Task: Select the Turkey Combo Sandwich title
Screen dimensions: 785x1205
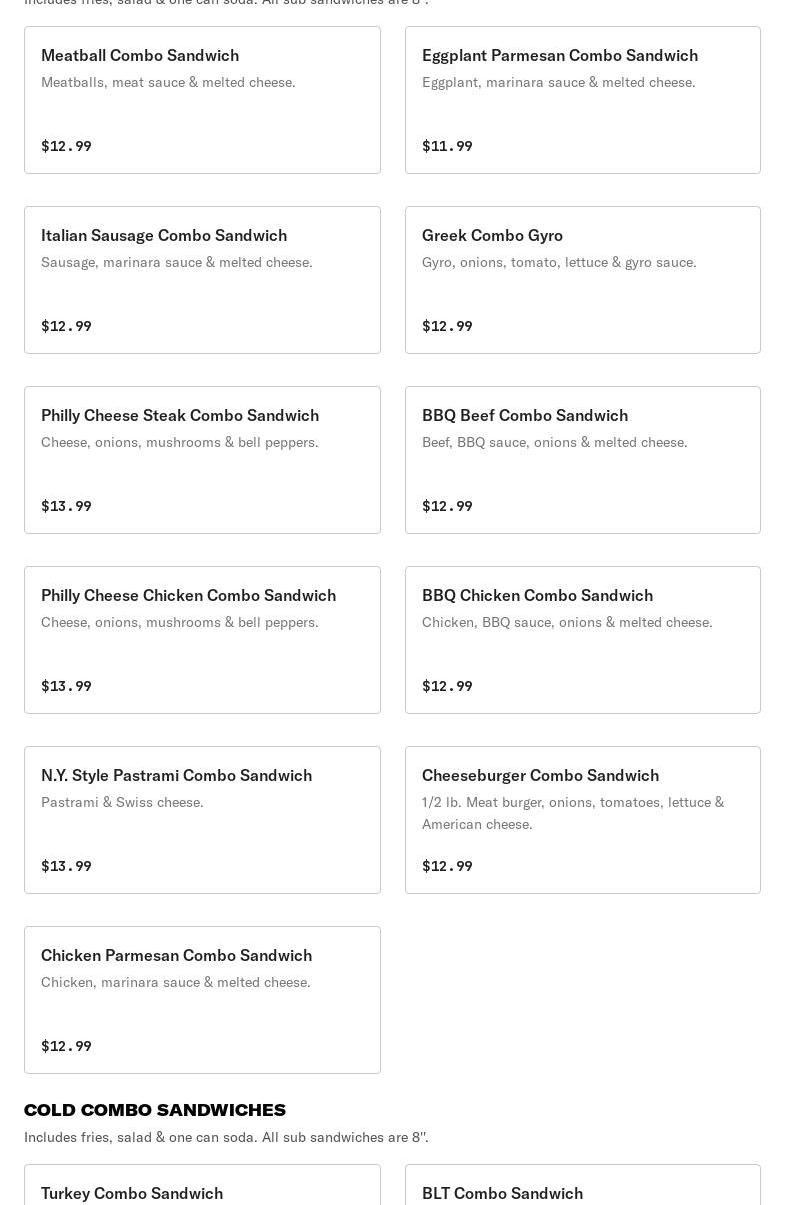Action: [132, 1193]
